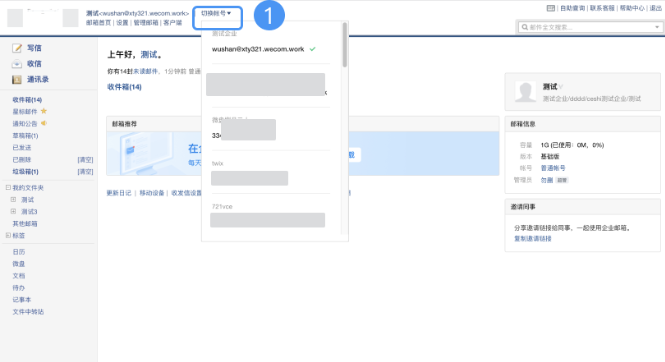665x362 pixels.
Task: Expand the 测试3 folder tree node
Action: tap(13, 211)
